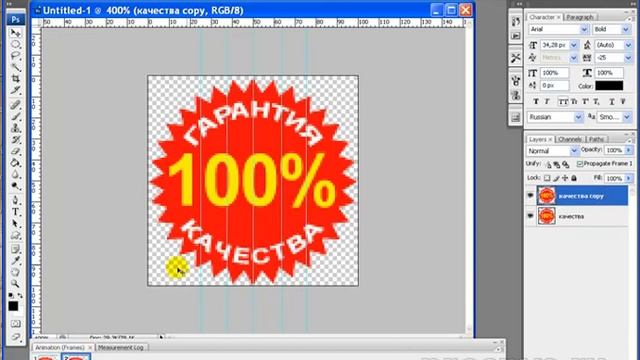Select the Elliptical Marquee tool
The image size is (640, 360).
tap(16, 44)
